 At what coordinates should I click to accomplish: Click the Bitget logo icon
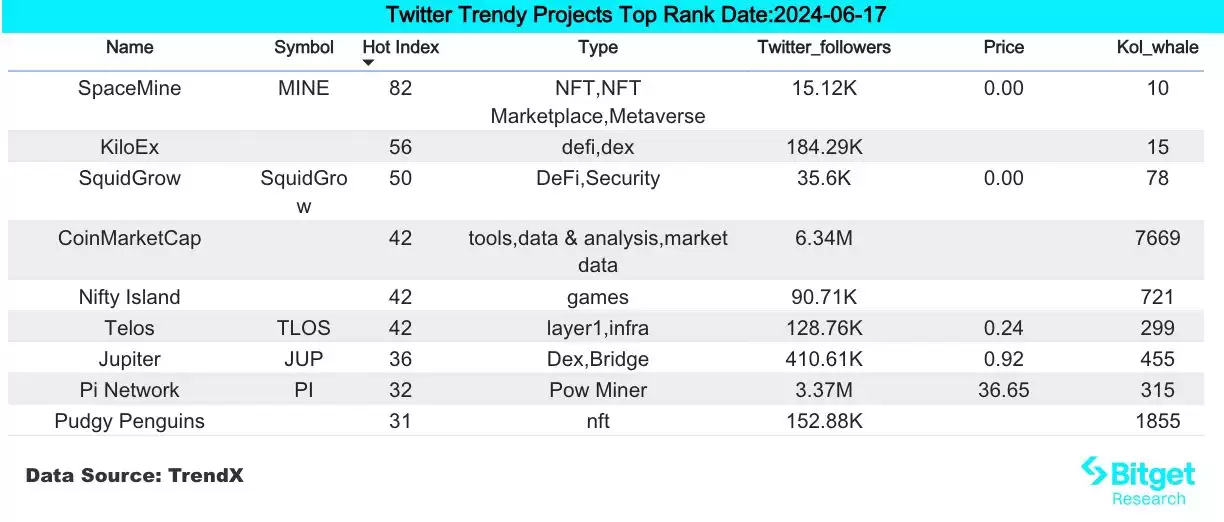coord(1096,471)
